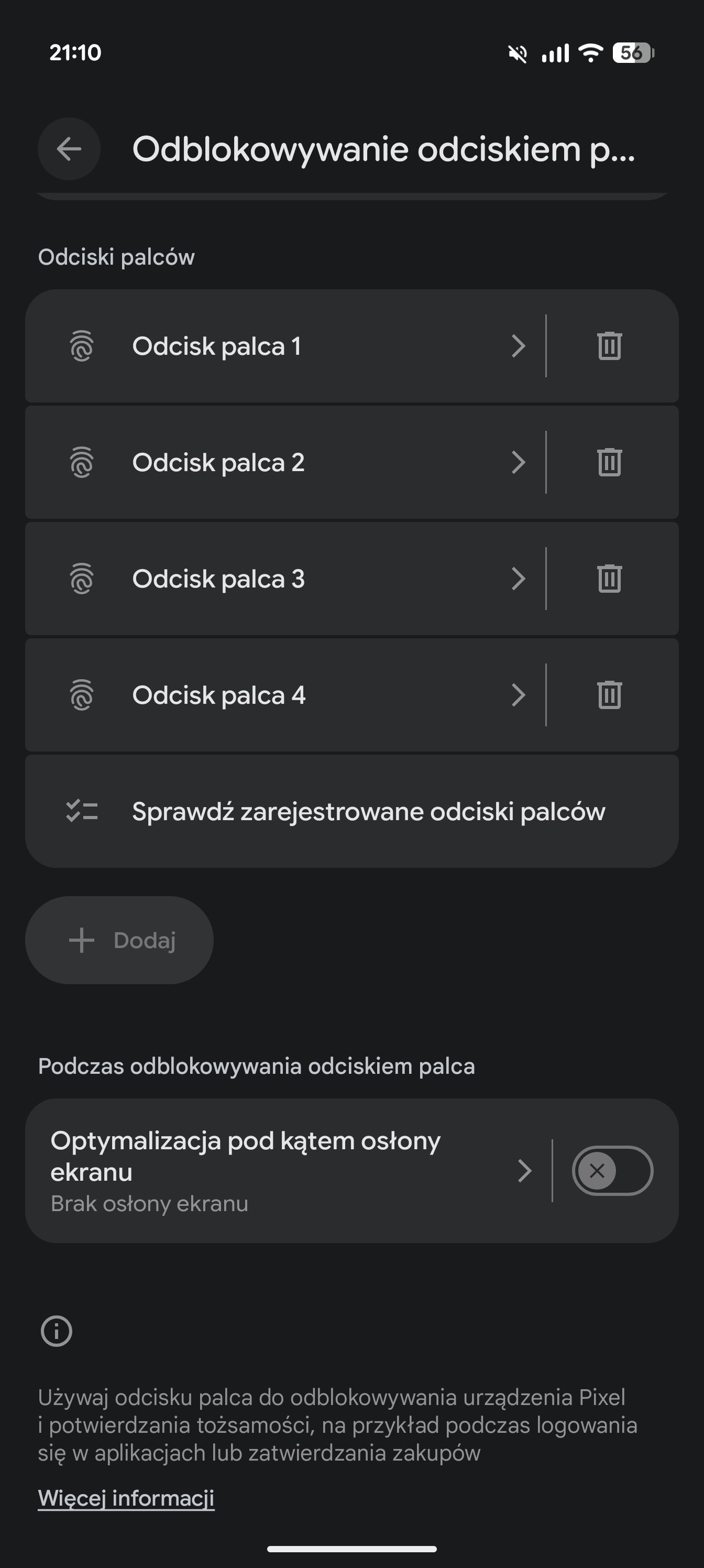Delete Odcisk palca 4 with trash icon
The width and height of the screenshot is (704, 1568).
609,695
